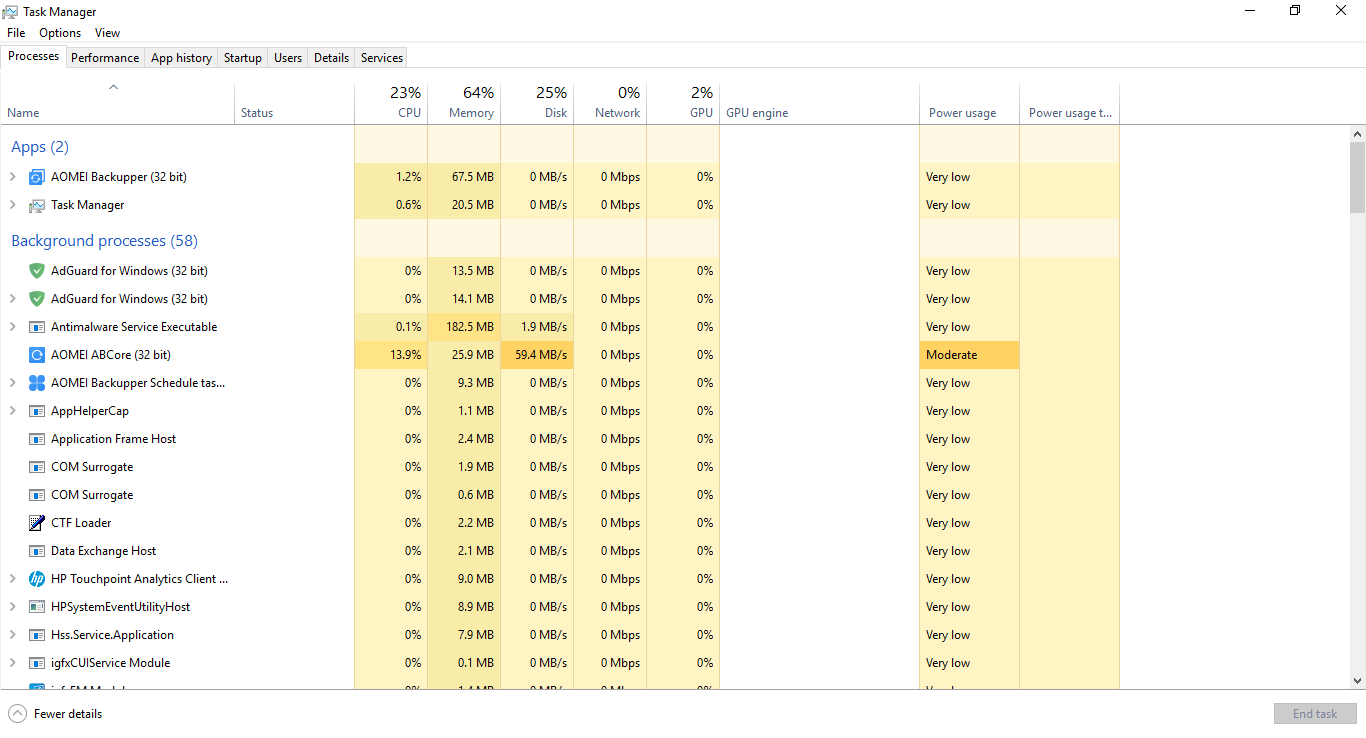Open the Startup tab
1366x738 pixels.
242,58
